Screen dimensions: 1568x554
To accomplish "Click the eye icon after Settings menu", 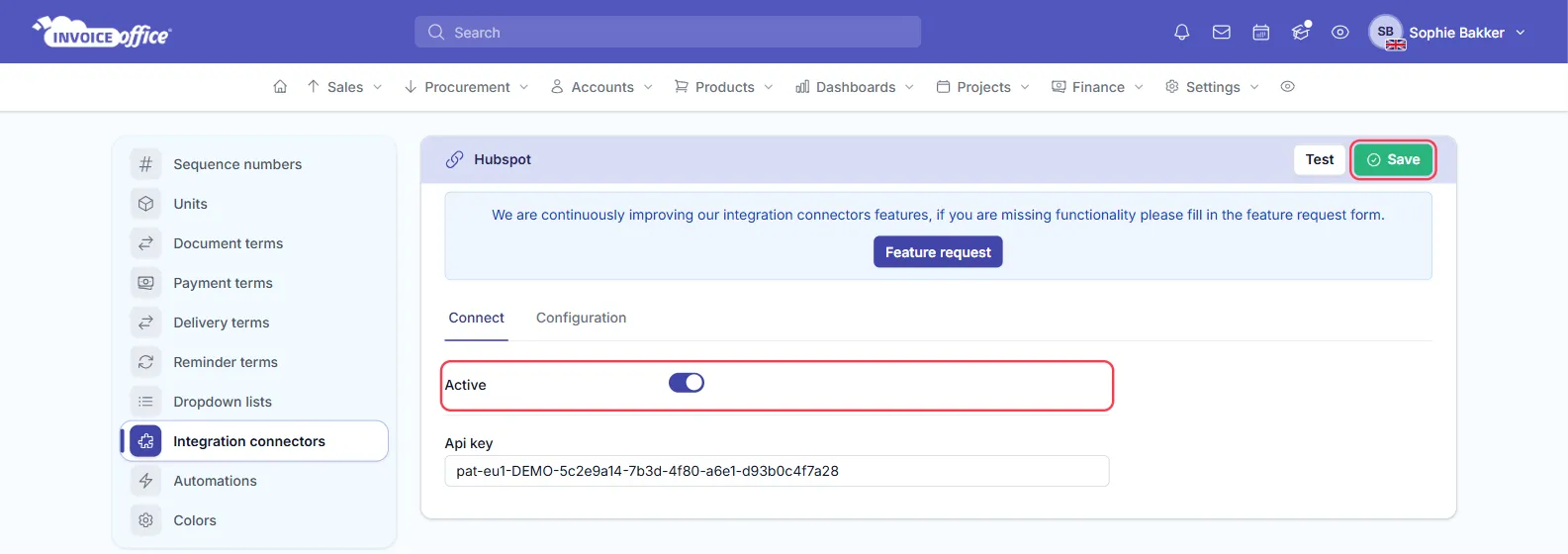I will [1287, 87].
